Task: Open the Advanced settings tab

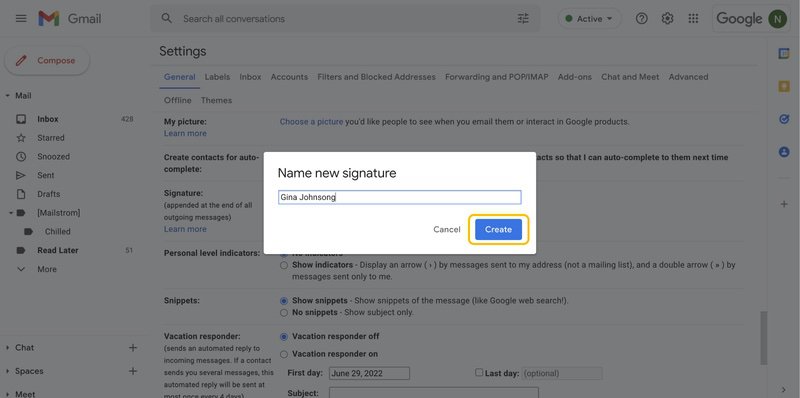Action: pyautogui.click(x=688, y=77)
